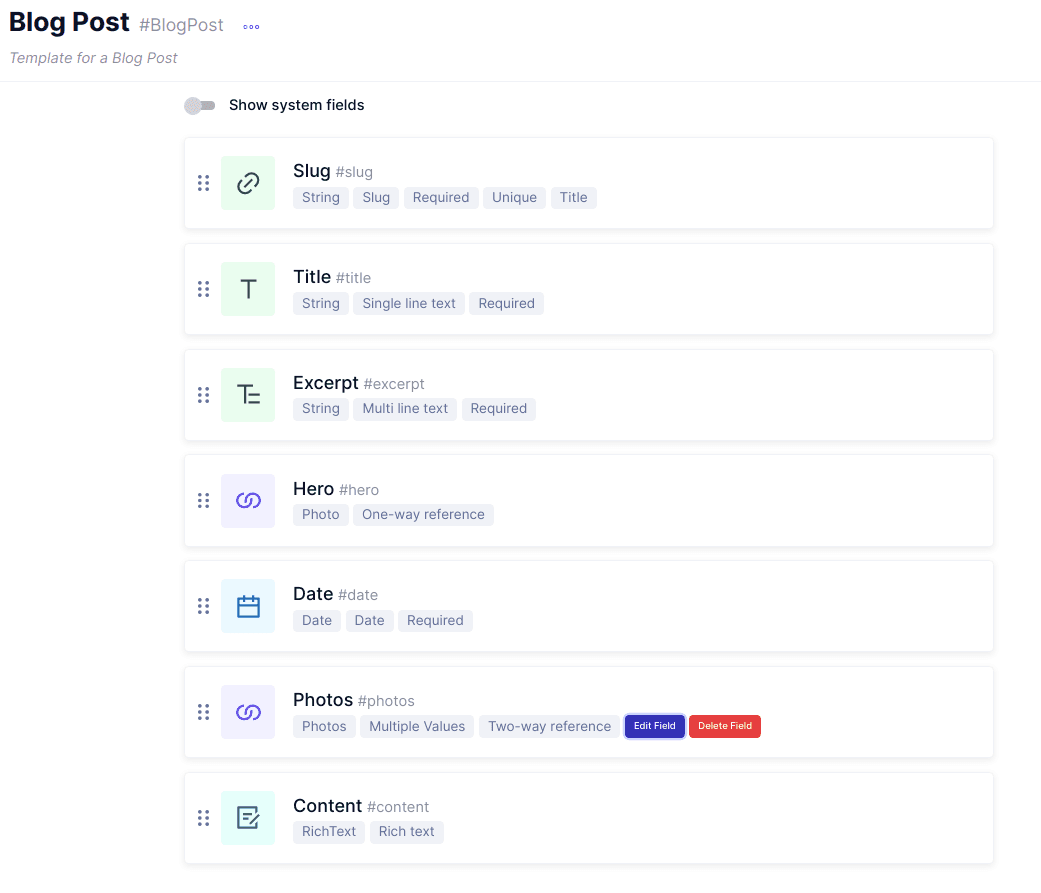Click the One-way reference tag on Hero
Screen dimensions: 1041x893
point(423,515)
